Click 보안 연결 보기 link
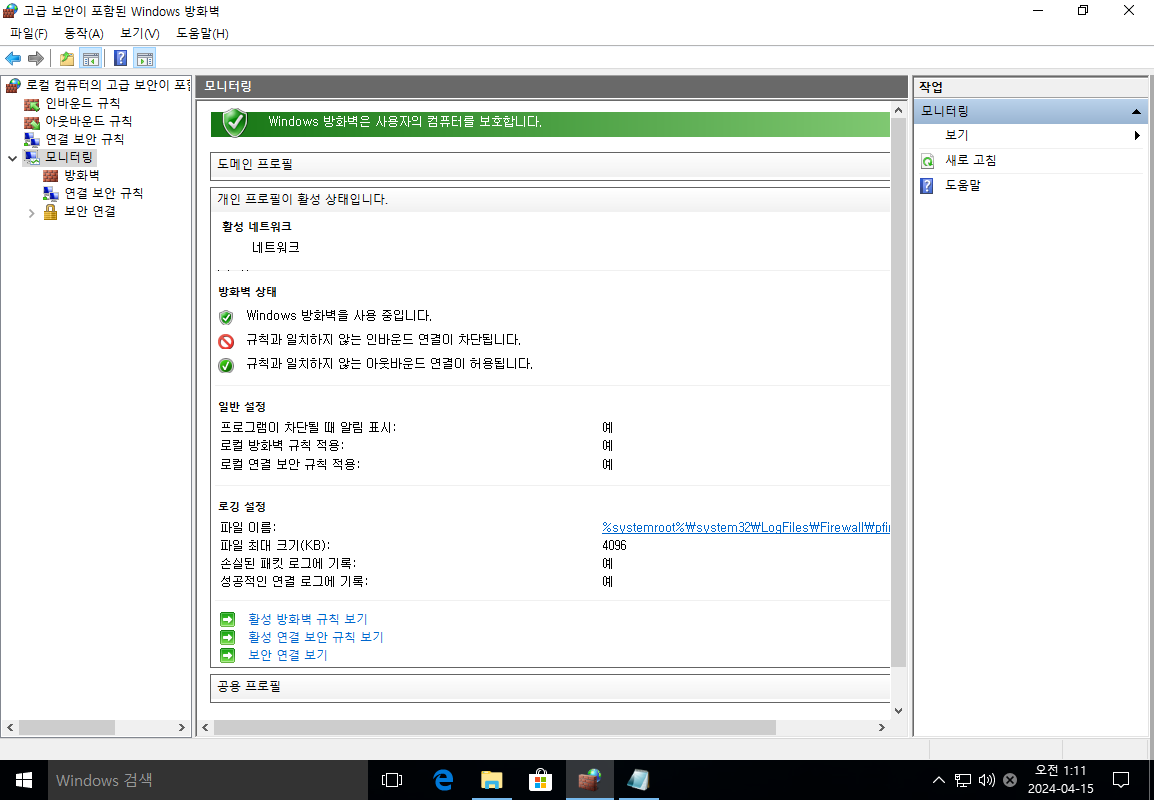 288,655
